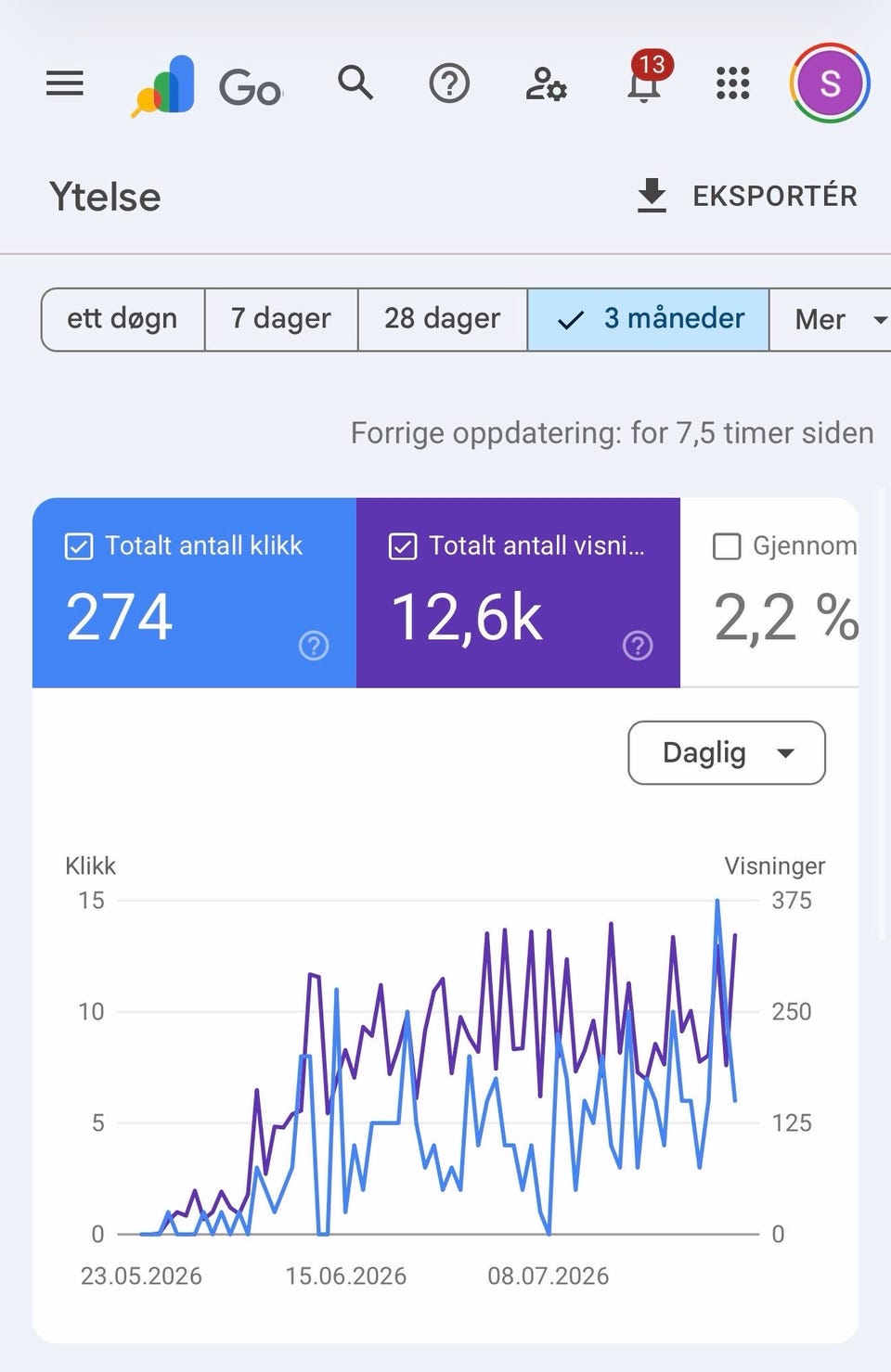Viewport: 891px width, 1372px height.
Task: Open the Mer date range dropdown
Action: (x=830, y=319)
